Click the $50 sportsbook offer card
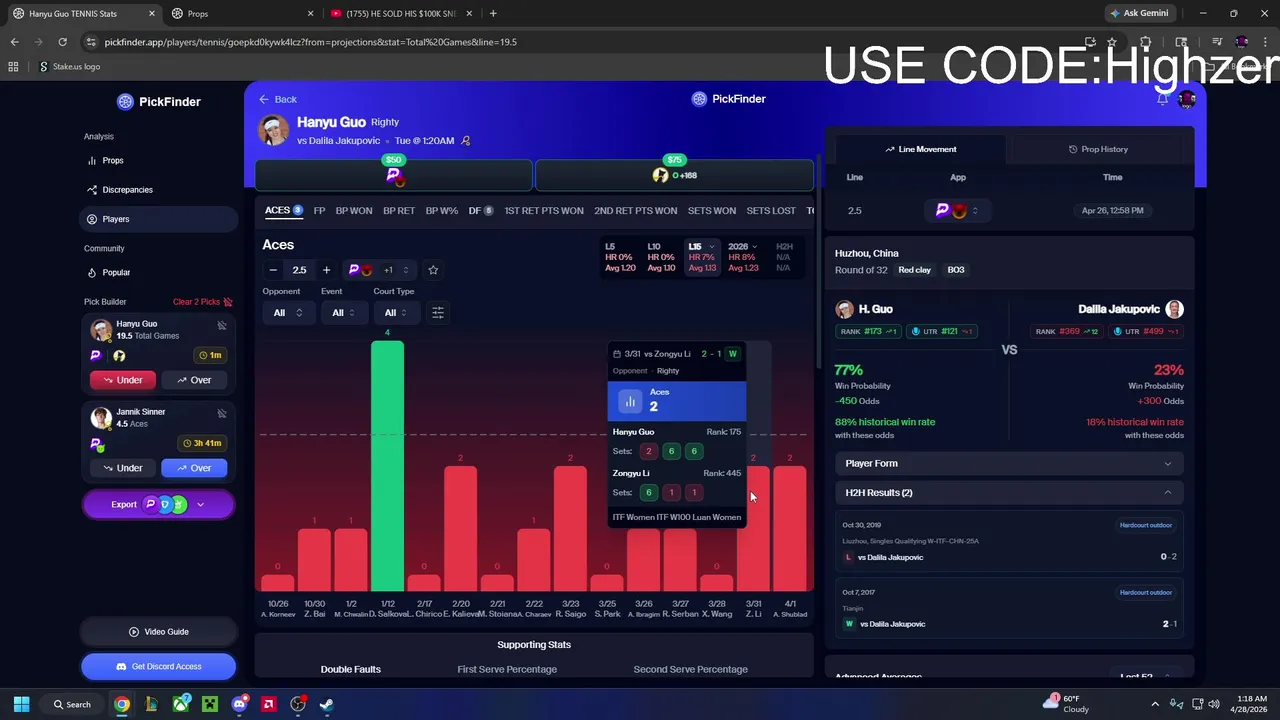This screenshot has height=720, width=1280. tap(394, 175)
